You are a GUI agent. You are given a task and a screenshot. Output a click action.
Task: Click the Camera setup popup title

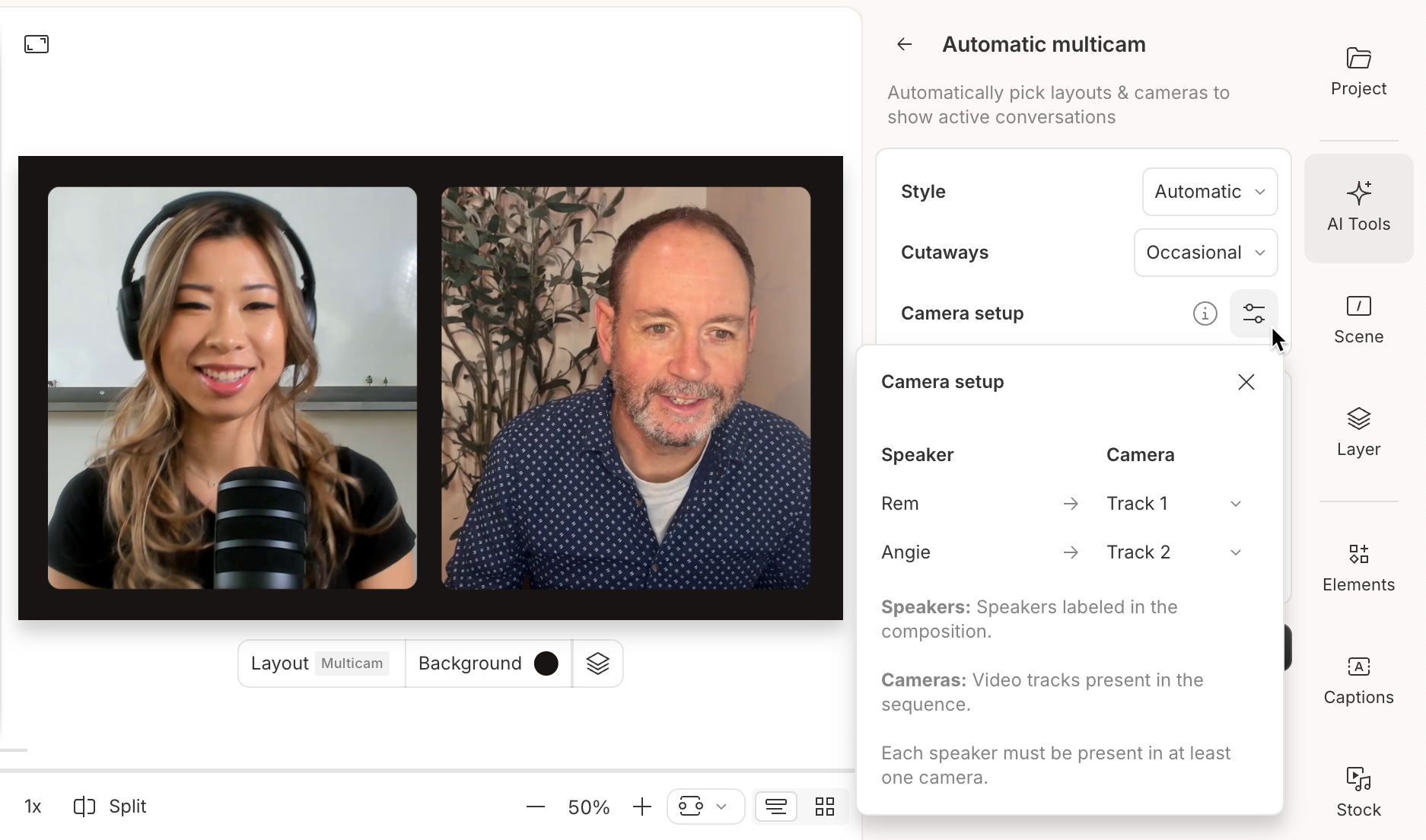[942, 382]
